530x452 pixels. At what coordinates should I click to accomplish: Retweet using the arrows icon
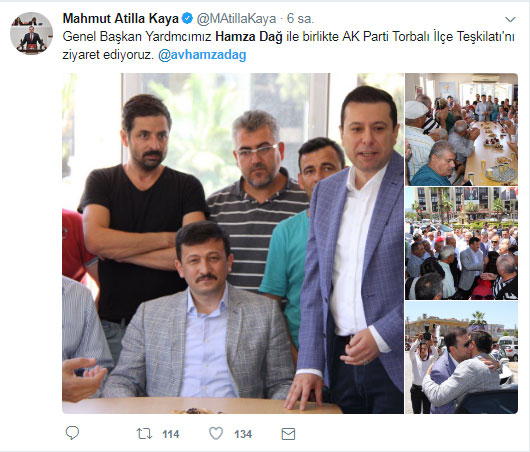coord(144,434)
